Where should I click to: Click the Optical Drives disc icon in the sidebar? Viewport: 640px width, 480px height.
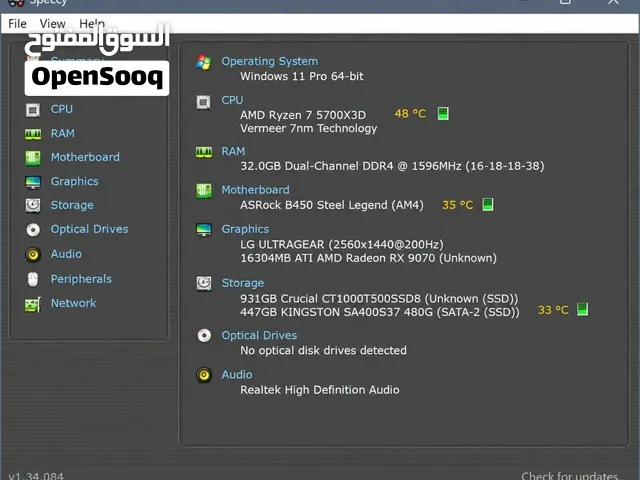tap(33, 230)
